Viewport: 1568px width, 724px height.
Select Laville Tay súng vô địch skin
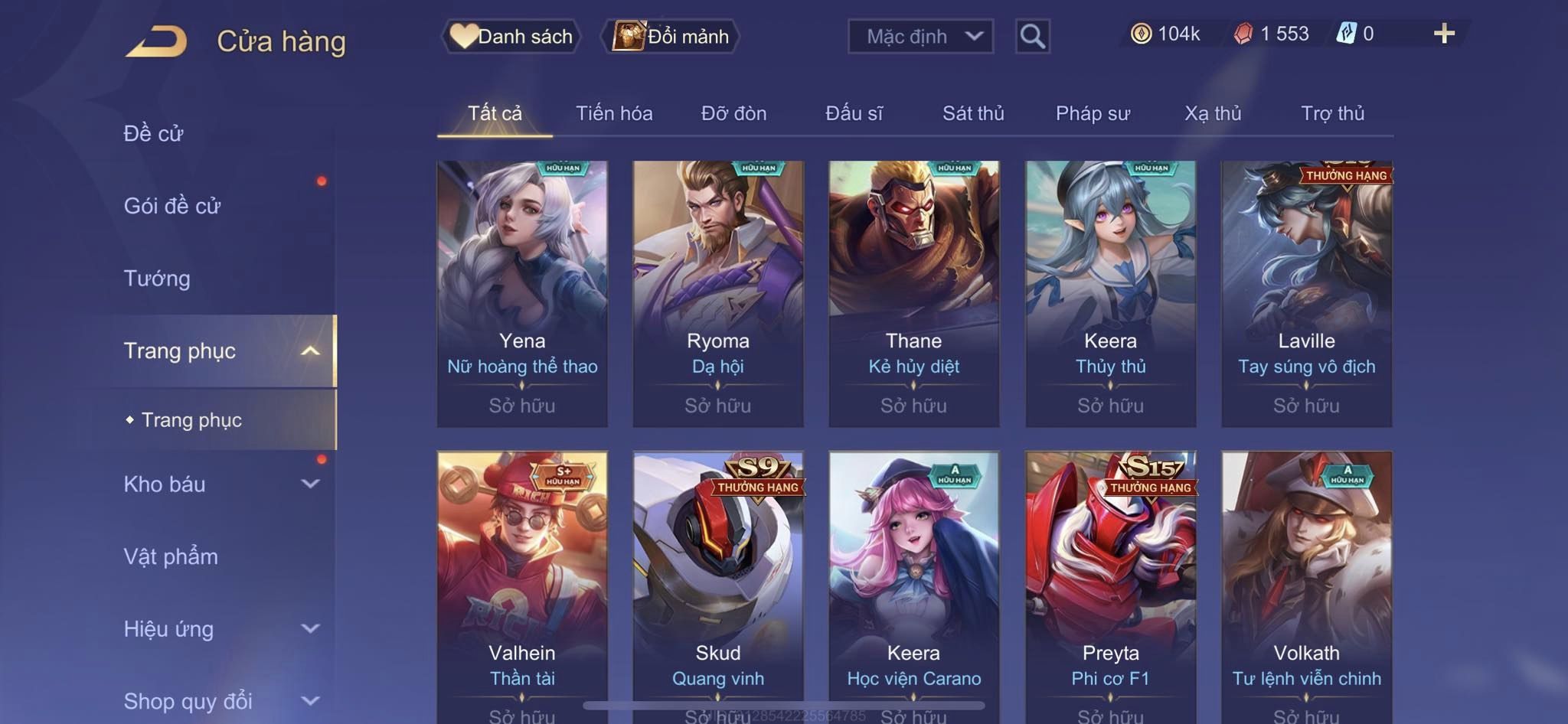[1306, 294]
